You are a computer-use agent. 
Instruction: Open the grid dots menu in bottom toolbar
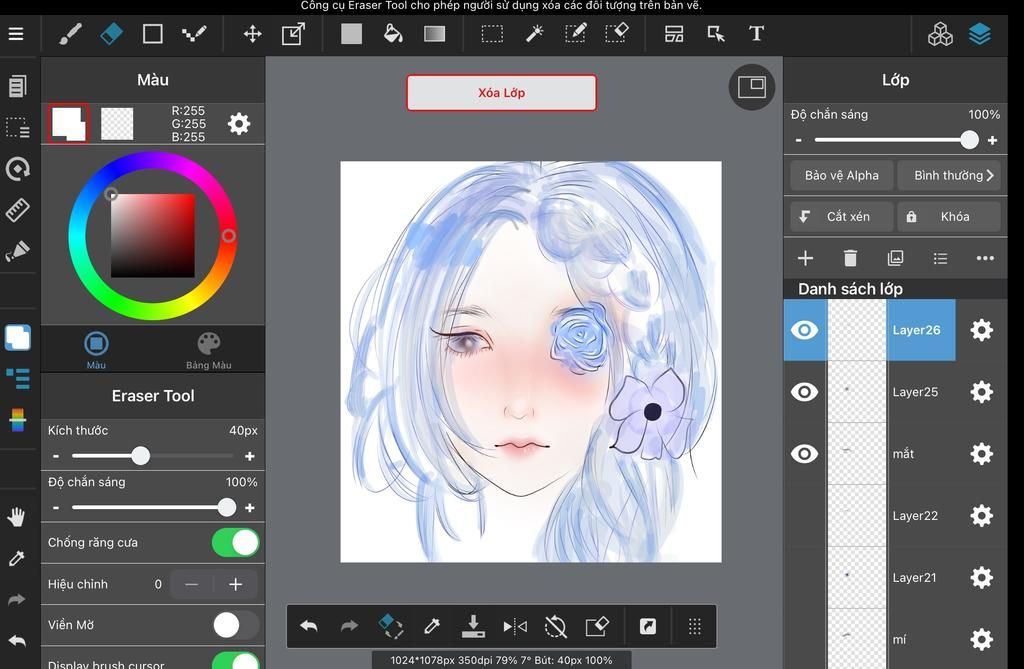pos(695,627)
